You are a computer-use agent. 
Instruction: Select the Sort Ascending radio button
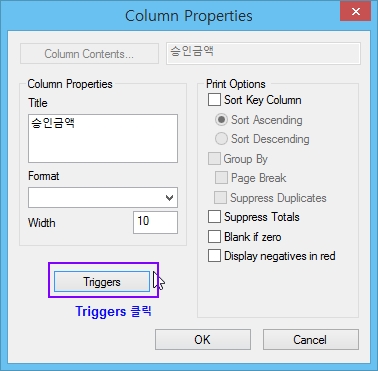(221, 120)
